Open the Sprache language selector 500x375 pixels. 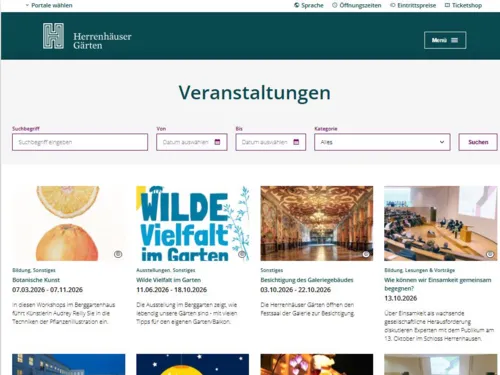click(309, 5)
